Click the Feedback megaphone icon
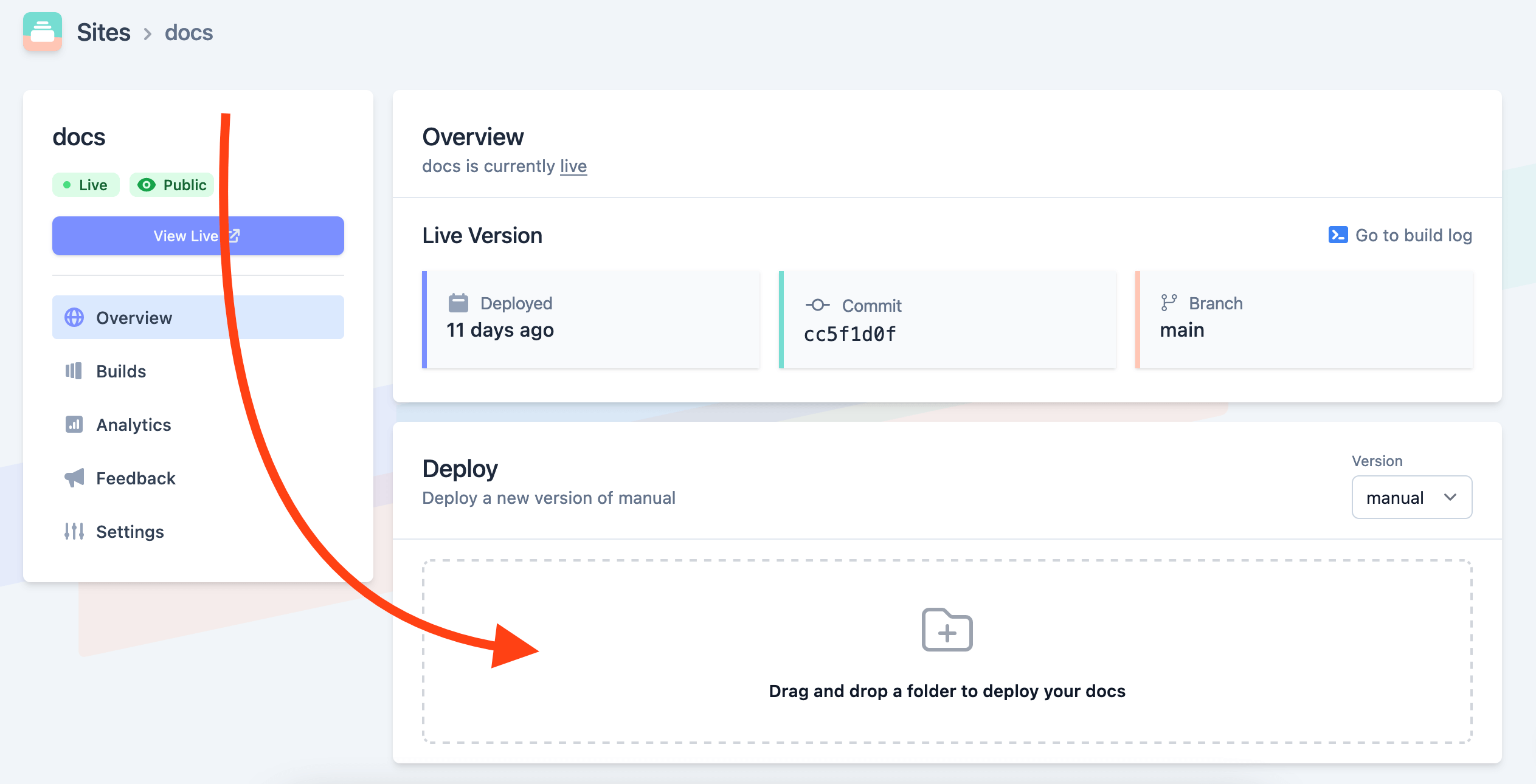 point(74,478)
